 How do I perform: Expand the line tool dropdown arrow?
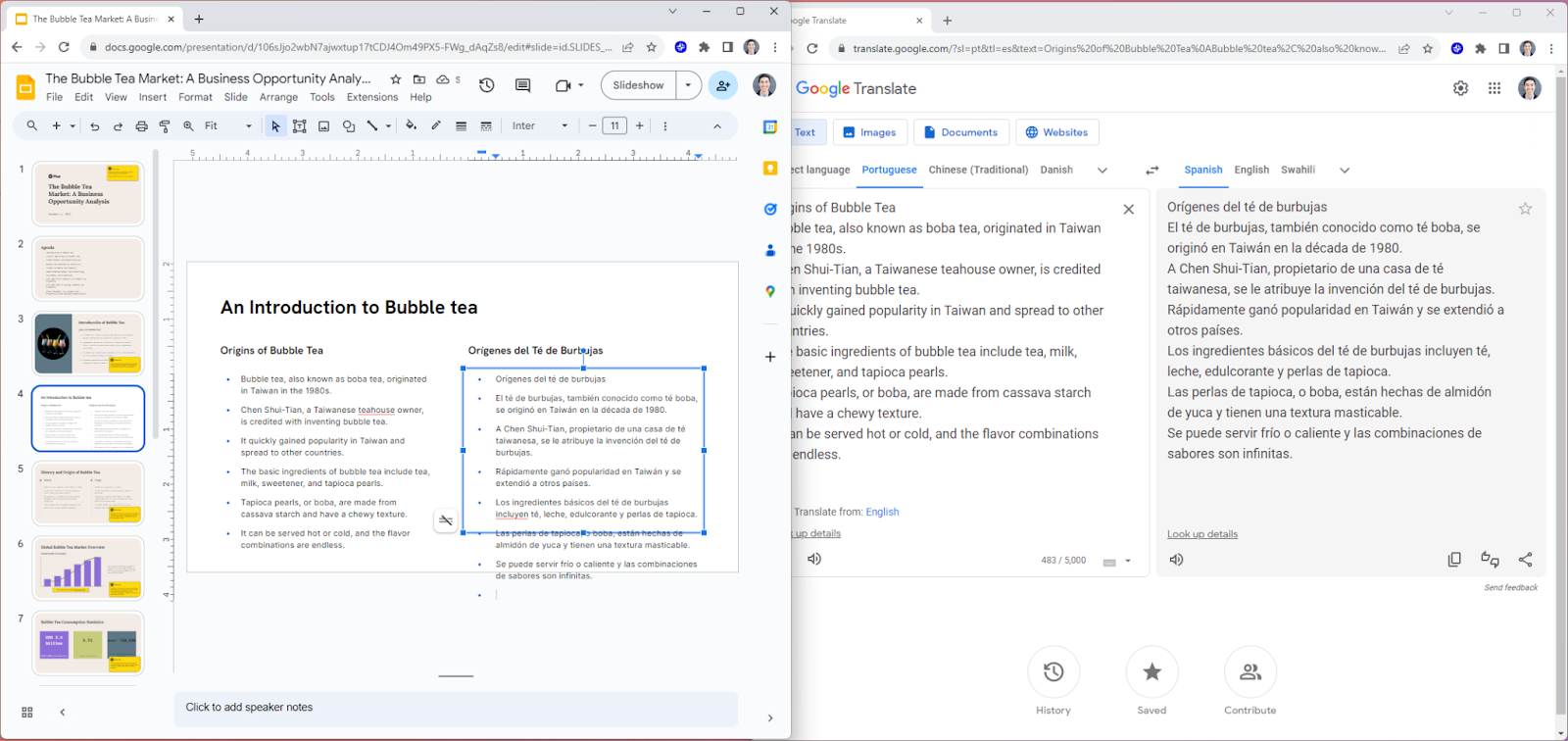(388, 125)
